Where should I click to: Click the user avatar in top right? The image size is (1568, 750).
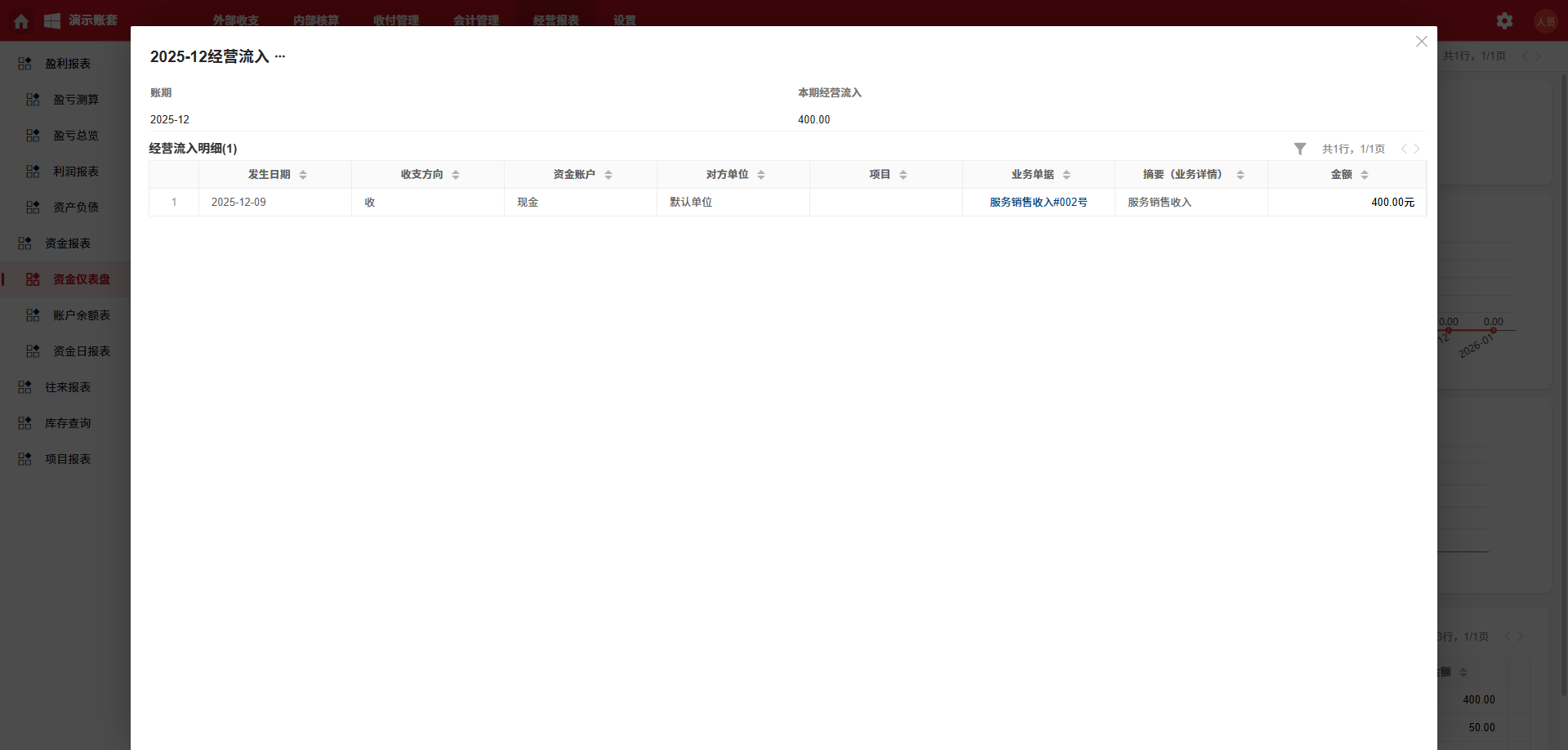[1545, 21]
